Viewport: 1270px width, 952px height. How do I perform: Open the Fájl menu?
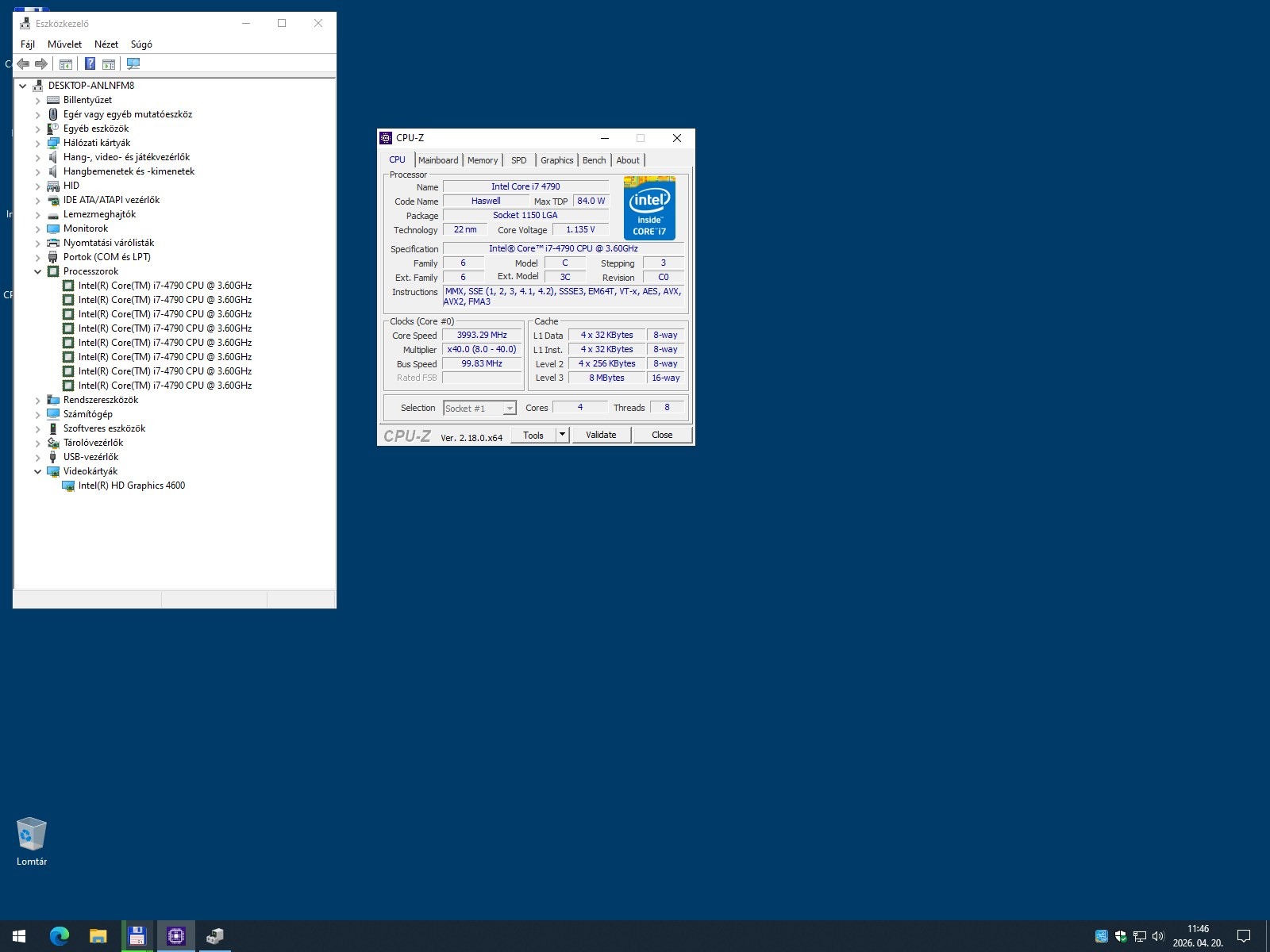28,44
